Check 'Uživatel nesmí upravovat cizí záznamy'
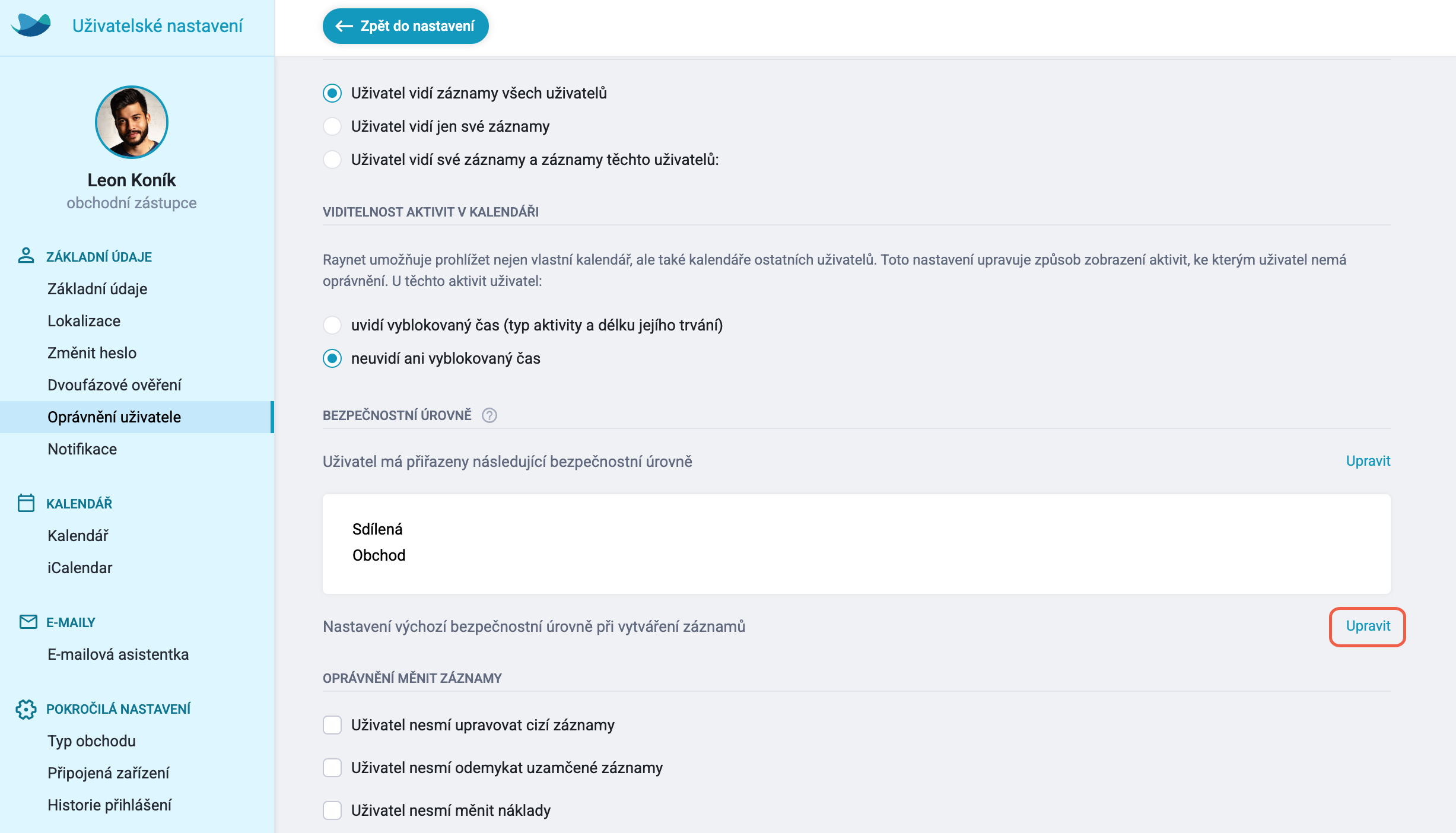 point(332,725)
